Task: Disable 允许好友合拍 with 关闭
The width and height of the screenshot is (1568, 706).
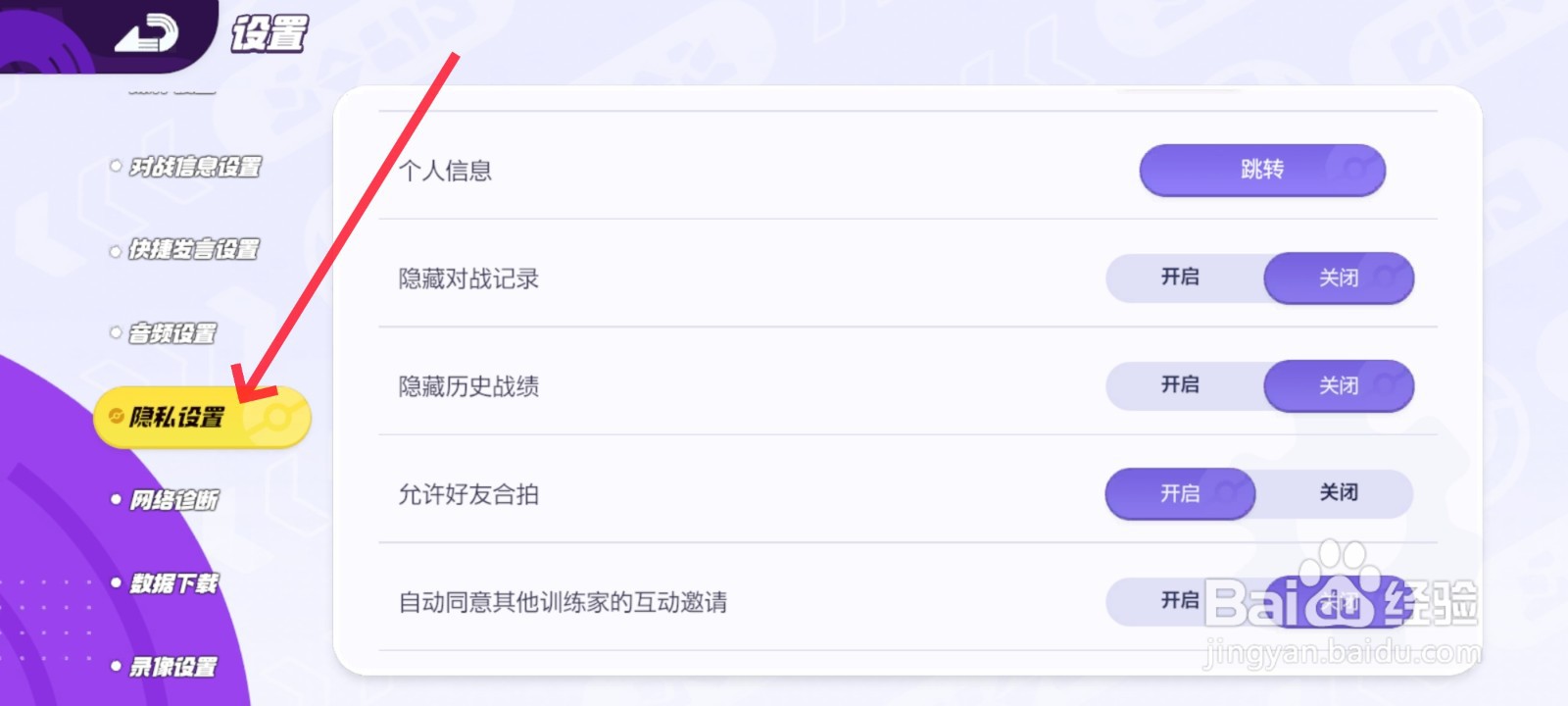Action: click(x=1339, y=493)
